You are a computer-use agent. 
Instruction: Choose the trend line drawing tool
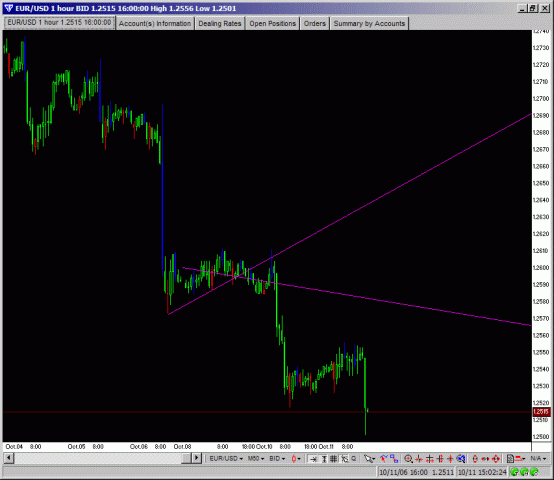[384, 458]
